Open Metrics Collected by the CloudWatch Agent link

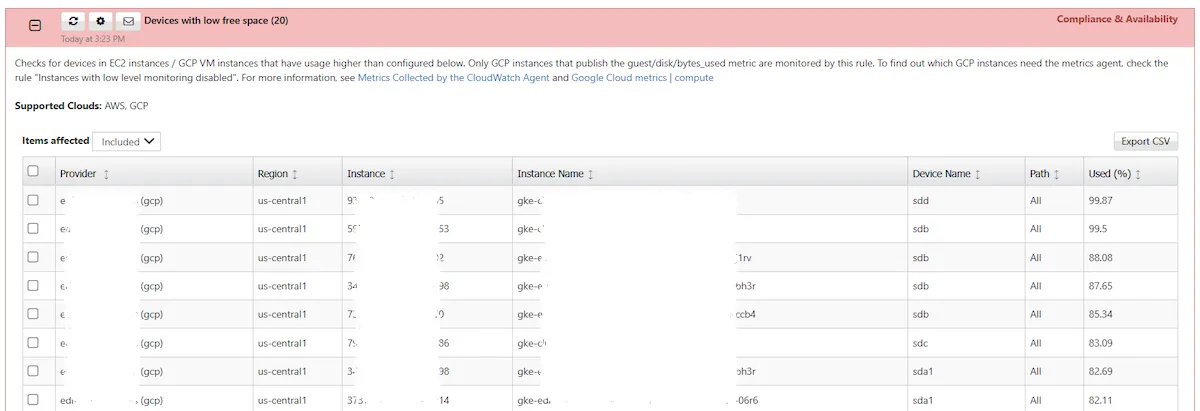[453, 77]
